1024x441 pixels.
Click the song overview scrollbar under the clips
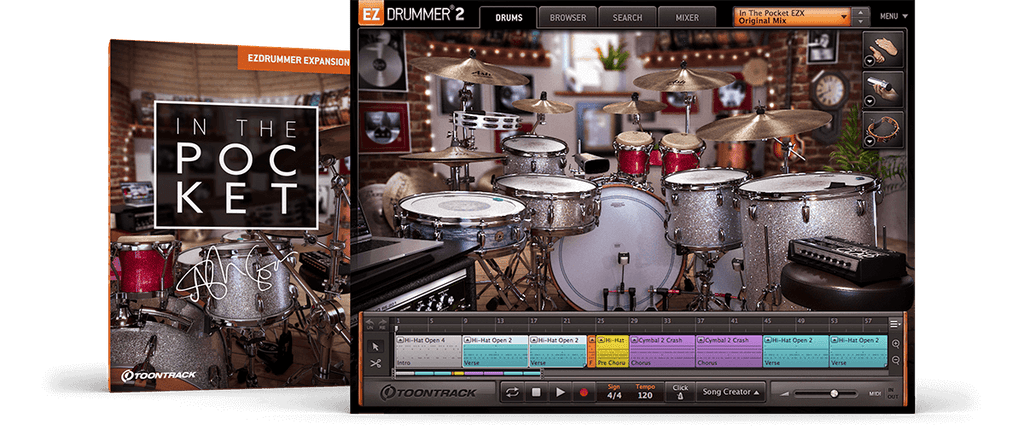pyautogui.click(x=468, y=374)
